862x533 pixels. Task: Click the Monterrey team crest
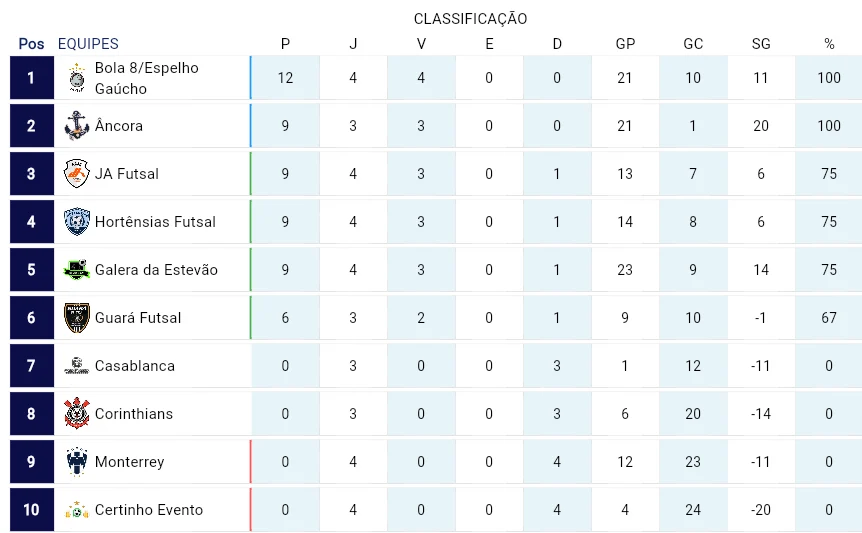coord(77,462)
